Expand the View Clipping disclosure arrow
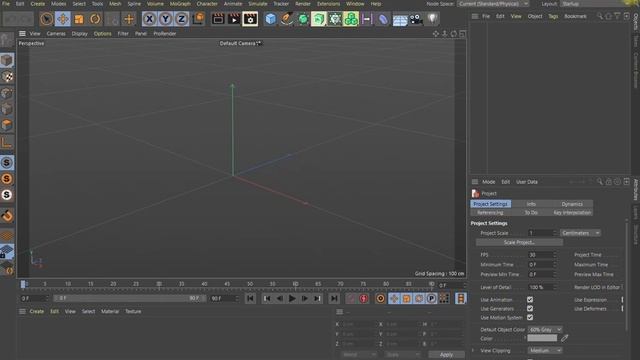This screenshot has height=360, width=640. (x=473, y=350)
